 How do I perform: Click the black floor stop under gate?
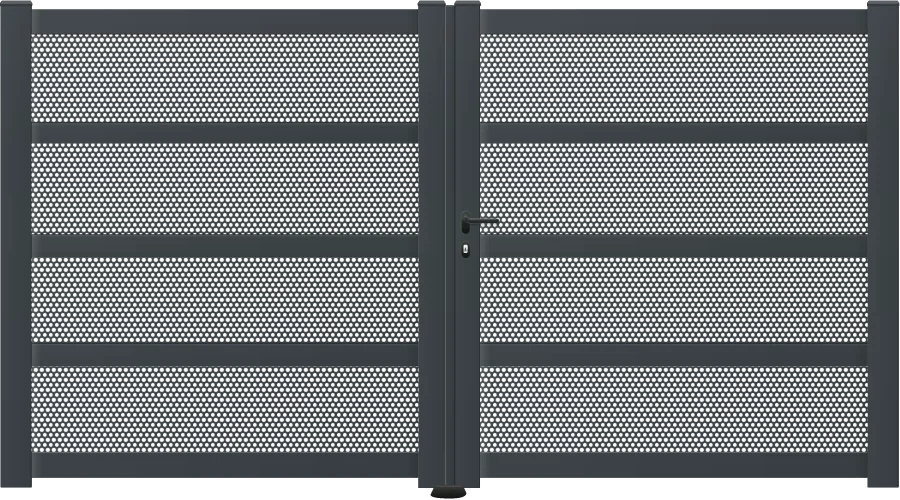click(449, 493)
